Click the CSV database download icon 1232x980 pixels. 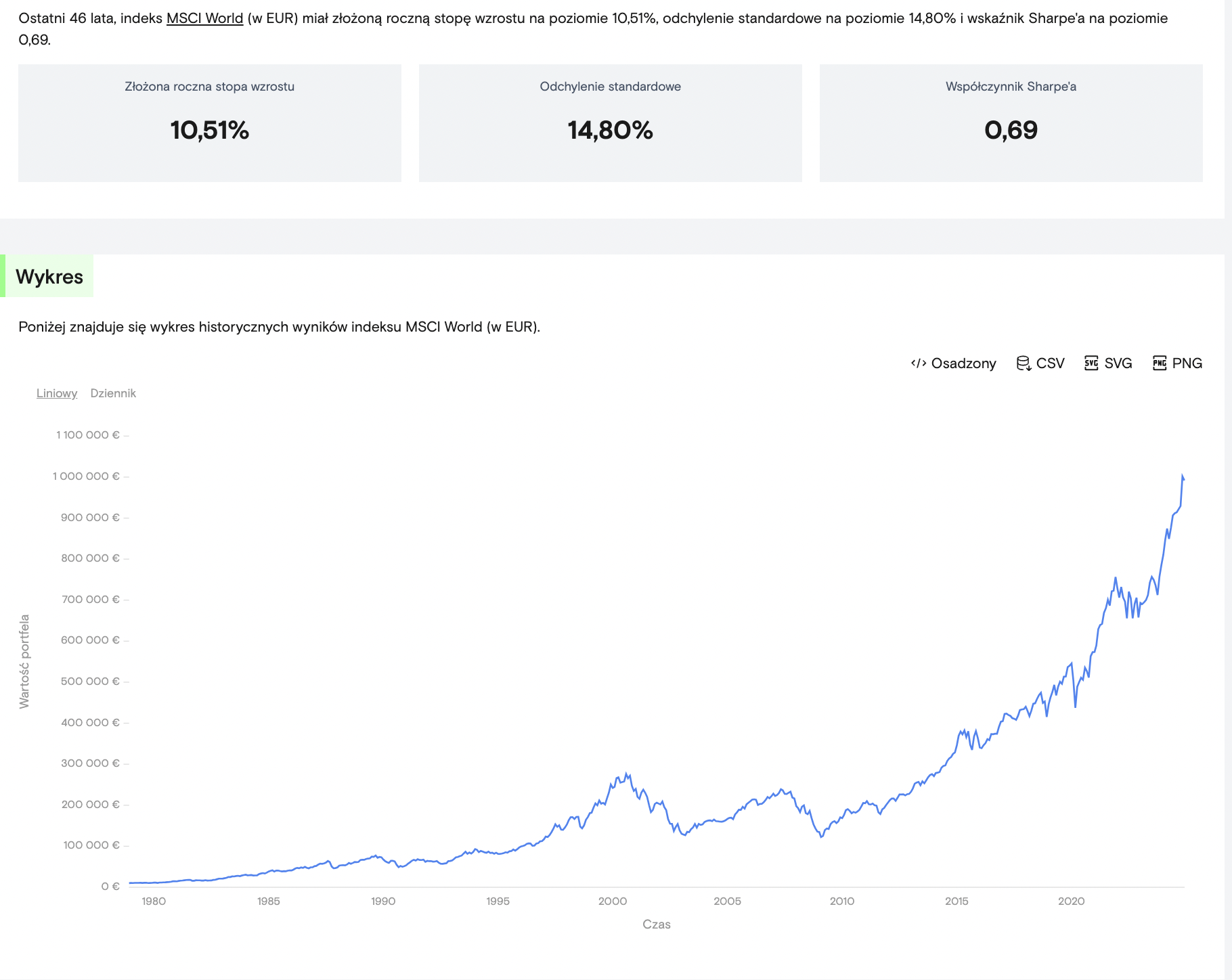coord(1024,363)
